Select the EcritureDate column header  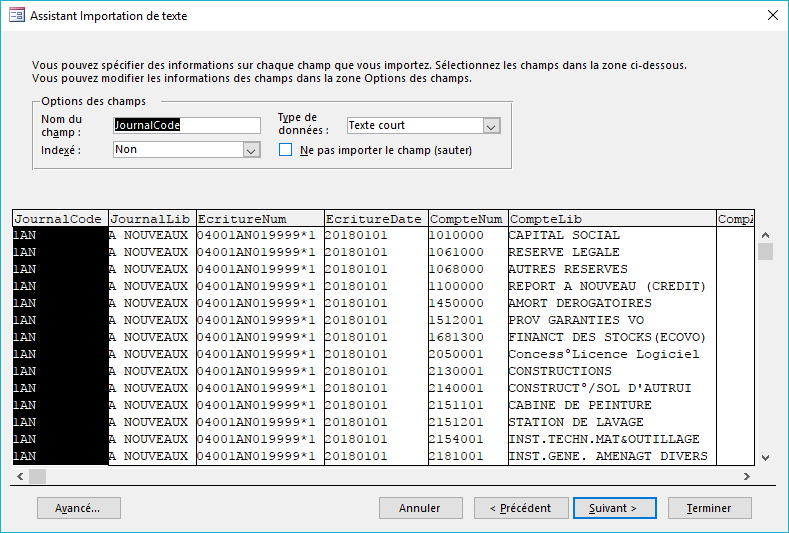(x=376, y=219)
